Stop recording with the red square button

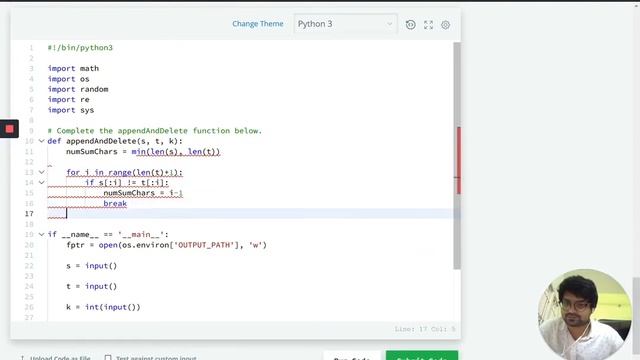(9, 129)
